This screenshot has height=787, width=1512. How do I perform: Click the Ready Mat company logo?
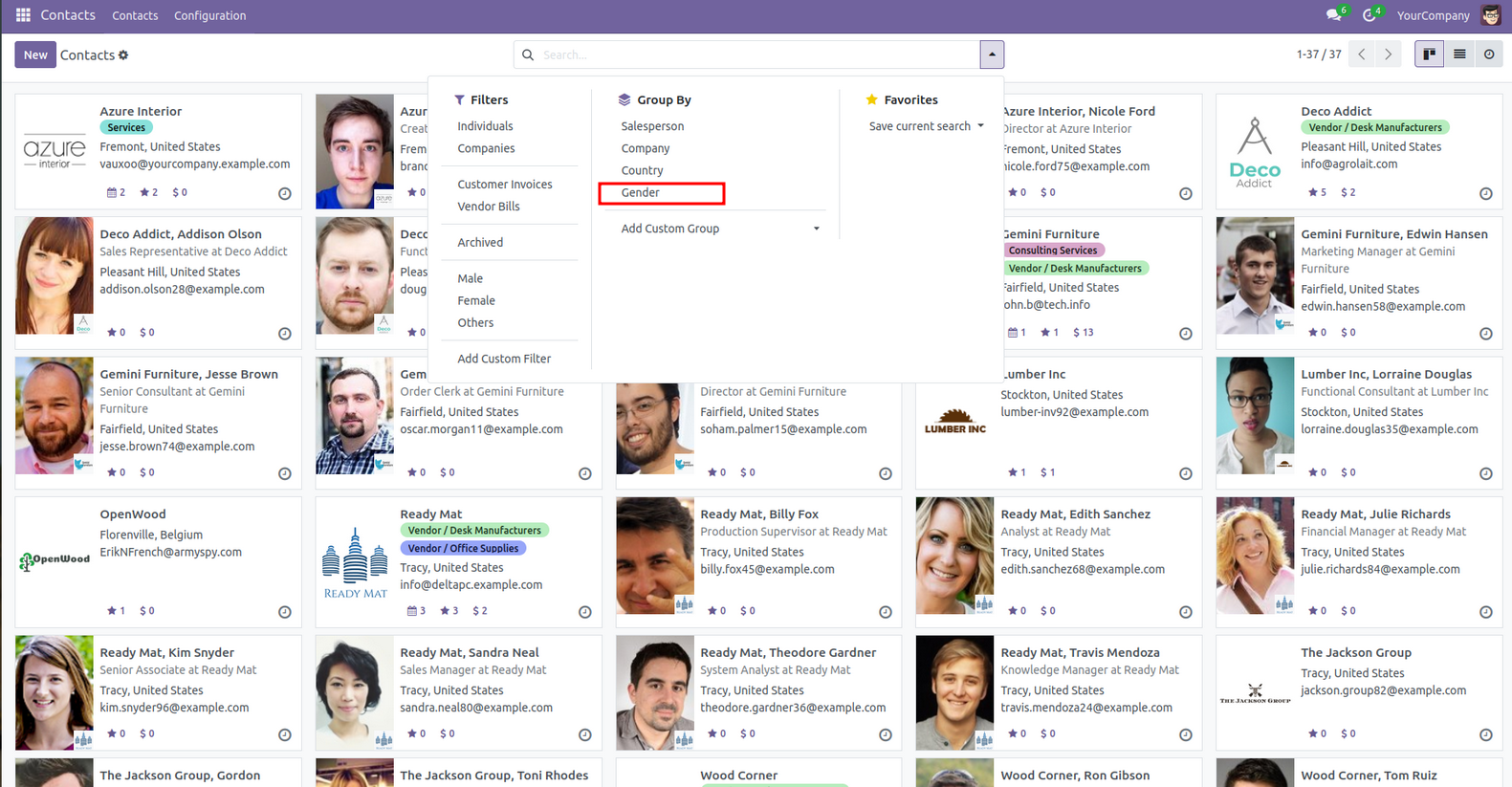coord(355,562)
